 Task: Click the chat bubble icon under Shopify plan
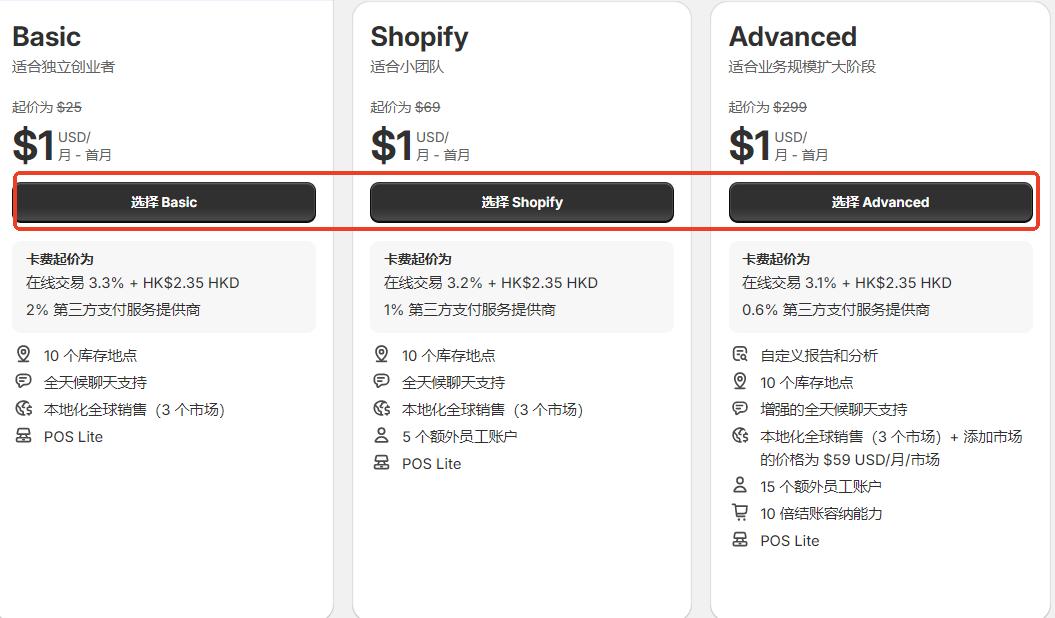(381, 381)
